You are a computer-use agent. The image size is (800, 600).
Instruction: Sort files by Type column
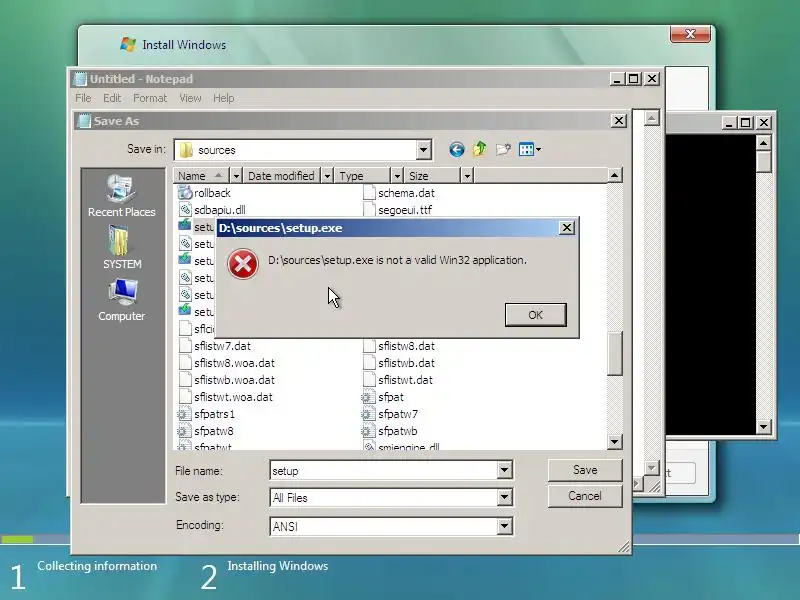[x=362, y=176]
